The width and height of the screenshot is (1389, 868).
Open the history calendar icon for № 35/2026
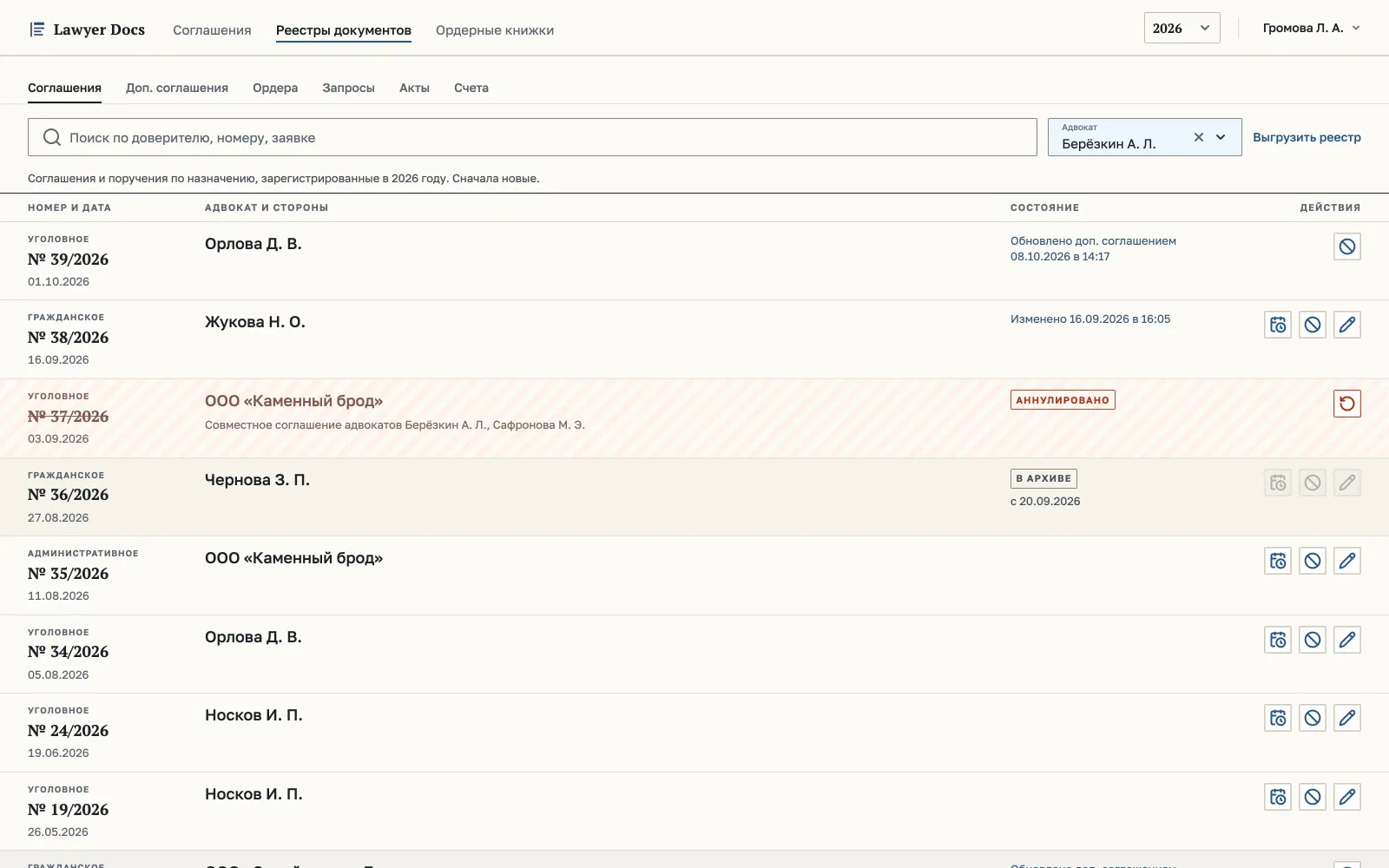click(x=1278, y=561)
